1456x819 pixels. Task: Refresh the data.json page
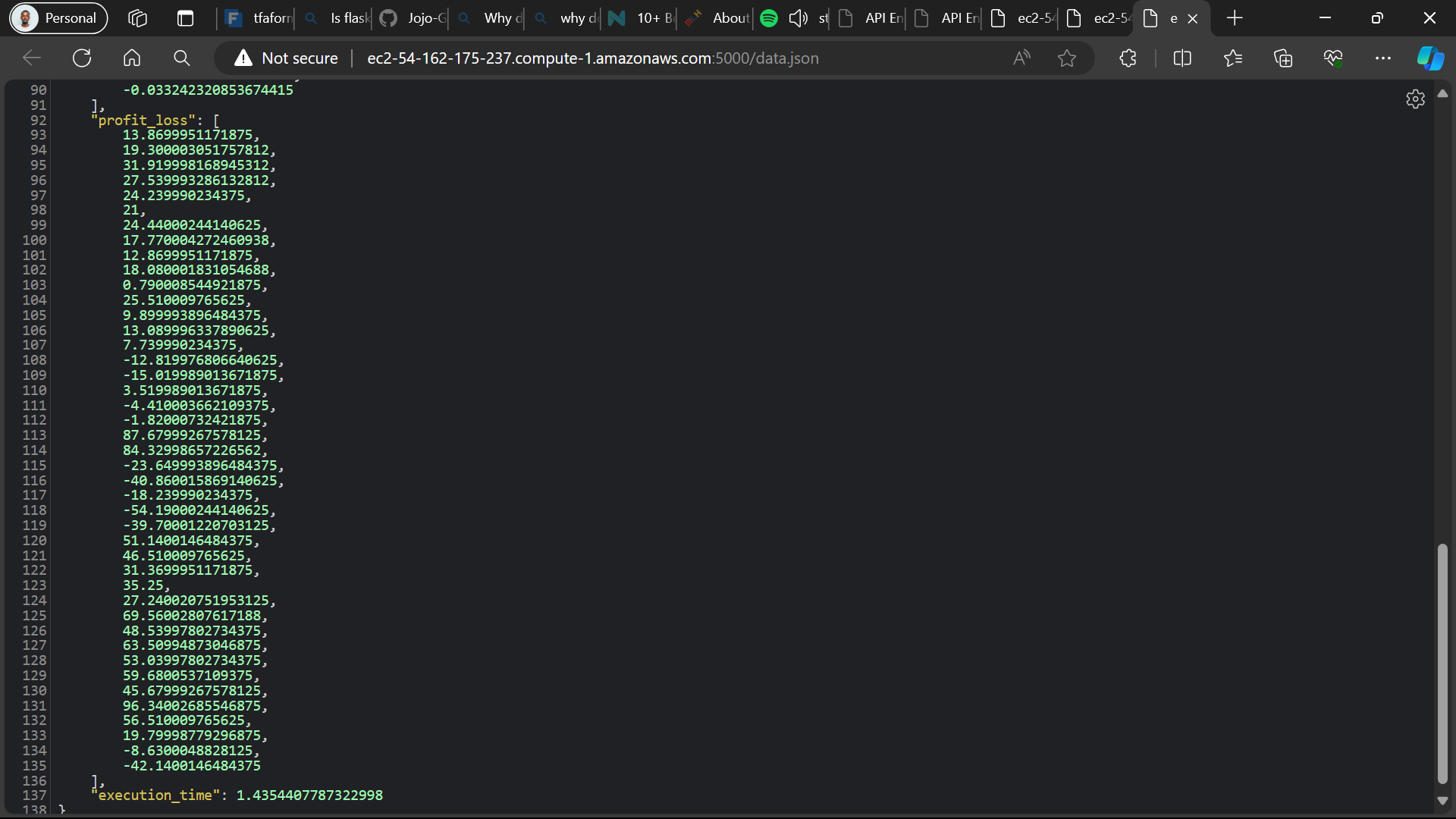(x=82, y=58)
